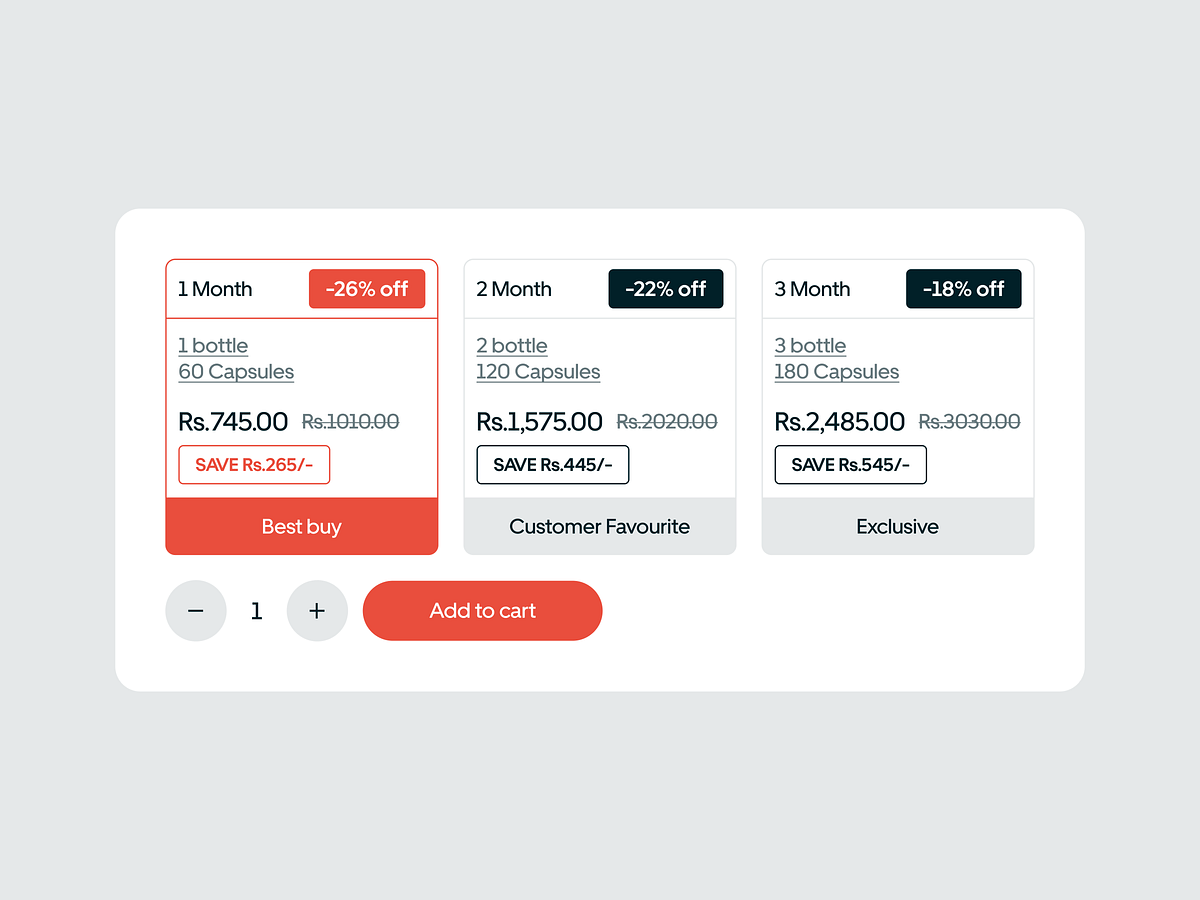Open the 120 Capsules link

click(538, 371)
